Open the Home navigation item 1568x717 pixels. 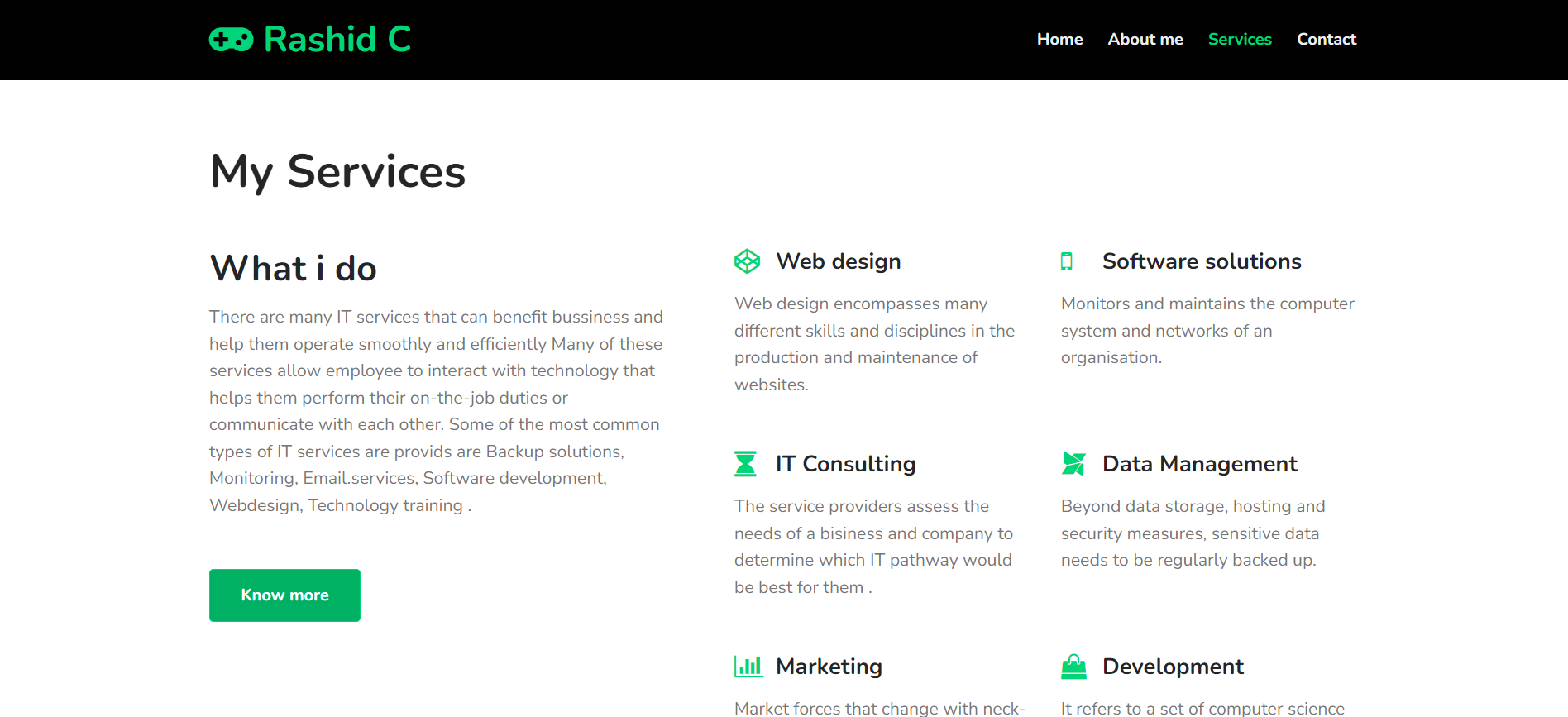click(1059, 39)
